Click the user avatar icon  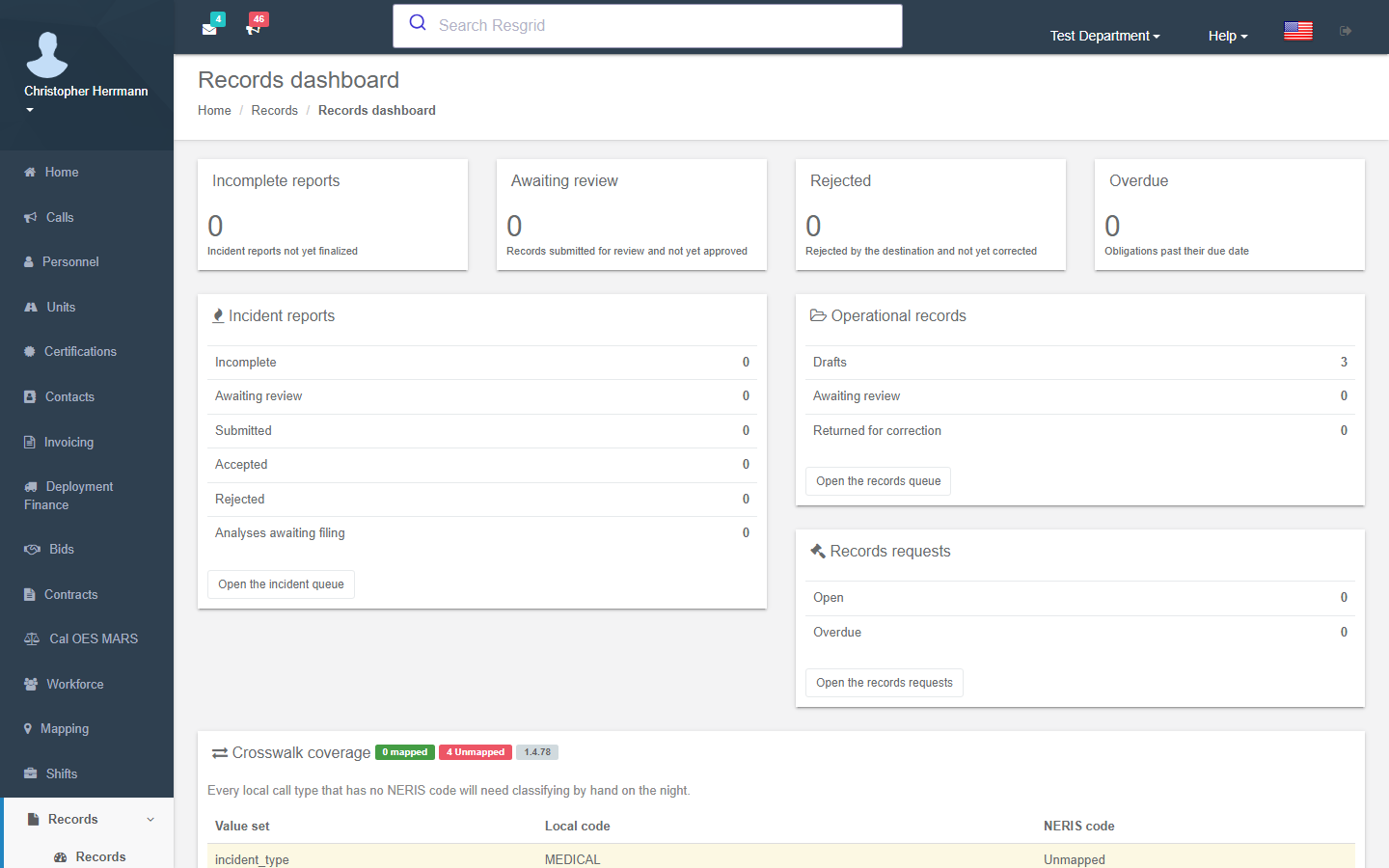(x=47, y=54)
